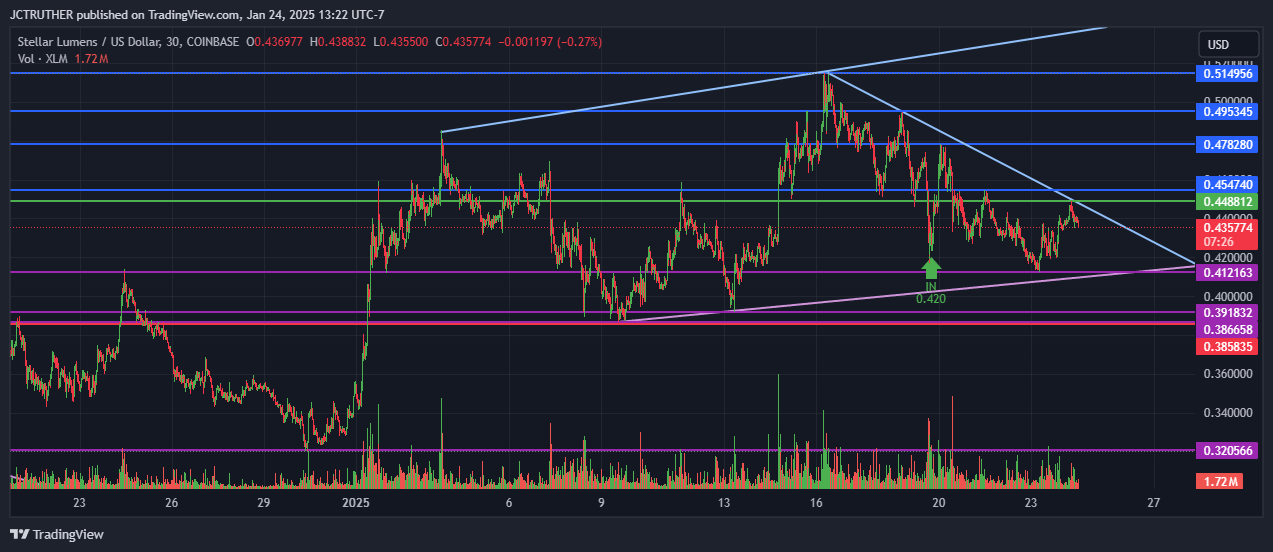Click the 2025 date axis label
The image size is (1273, 552).
click(x=356, y=502)
